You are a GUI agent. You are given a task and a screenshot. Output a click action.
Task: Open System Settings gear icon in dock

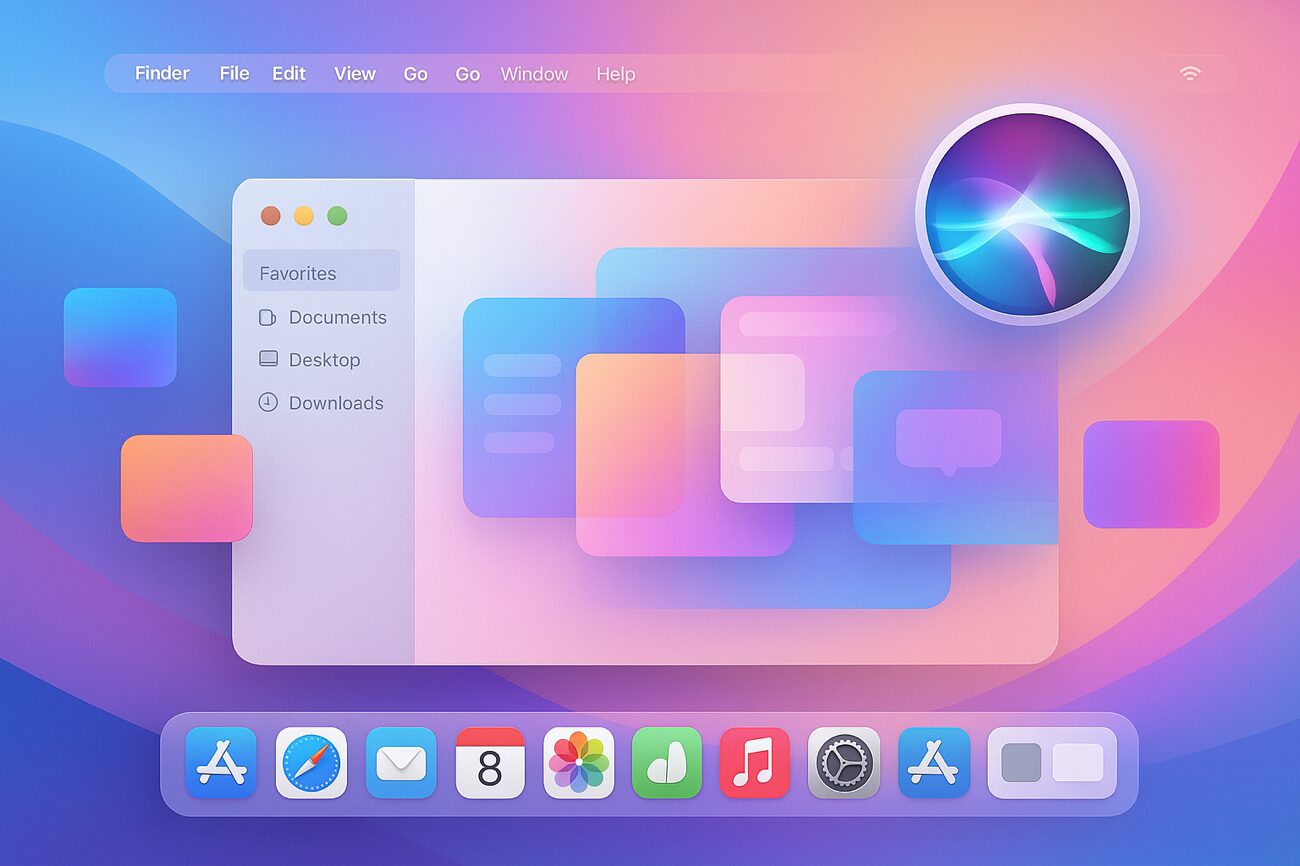coord(844,763)
